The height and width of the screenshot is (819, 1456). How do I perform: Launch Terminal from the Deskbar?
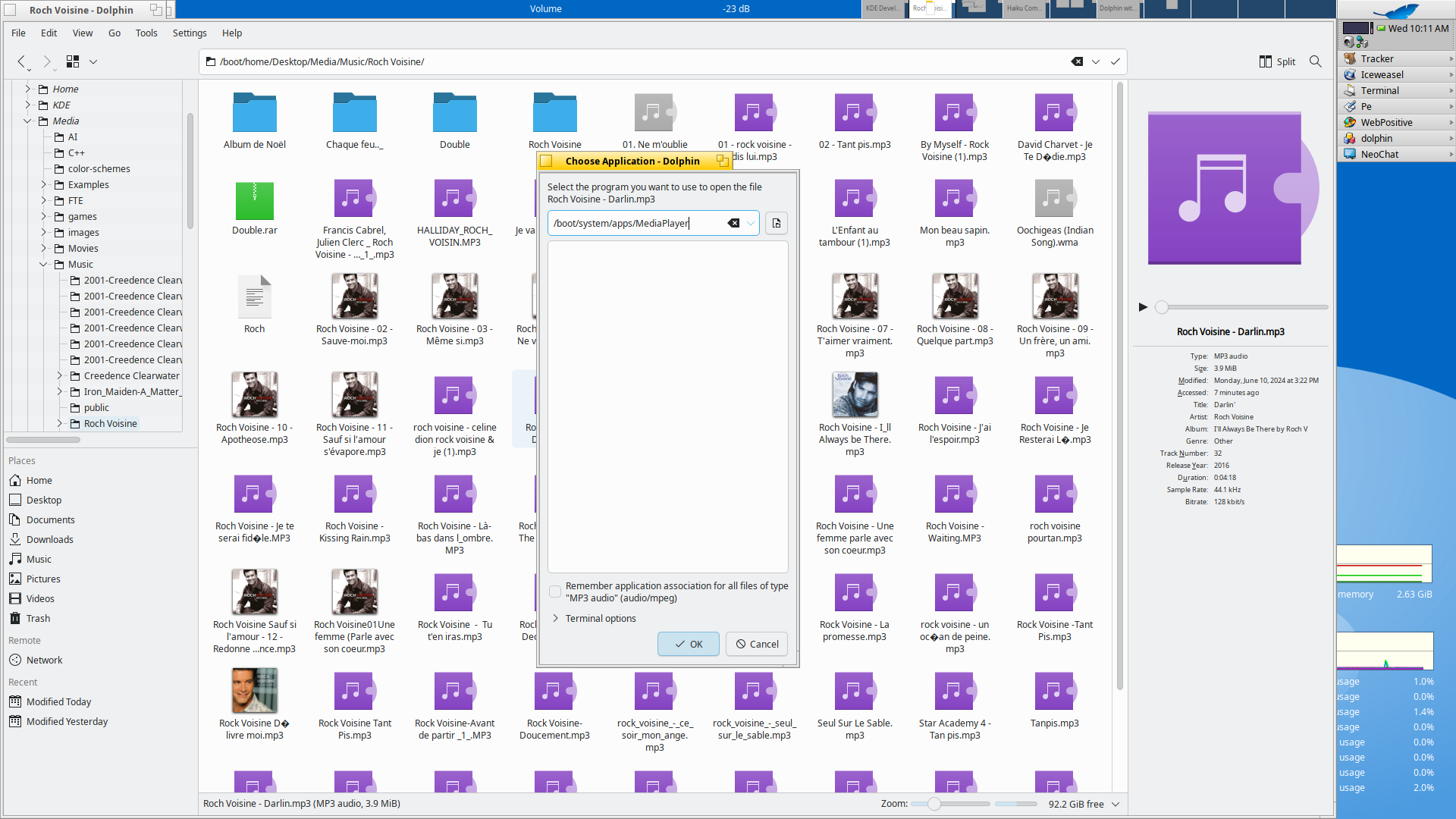click(x=1379, y=90)
